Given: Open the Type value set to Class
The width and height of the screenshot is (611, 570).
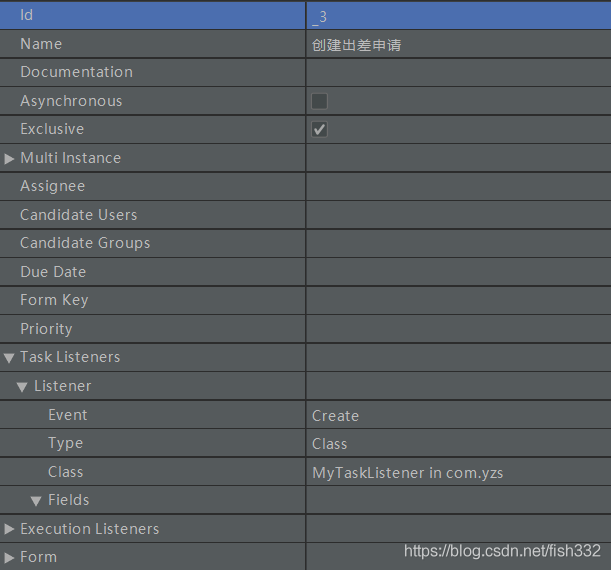Looking at the screenshot, I should 458,443.
